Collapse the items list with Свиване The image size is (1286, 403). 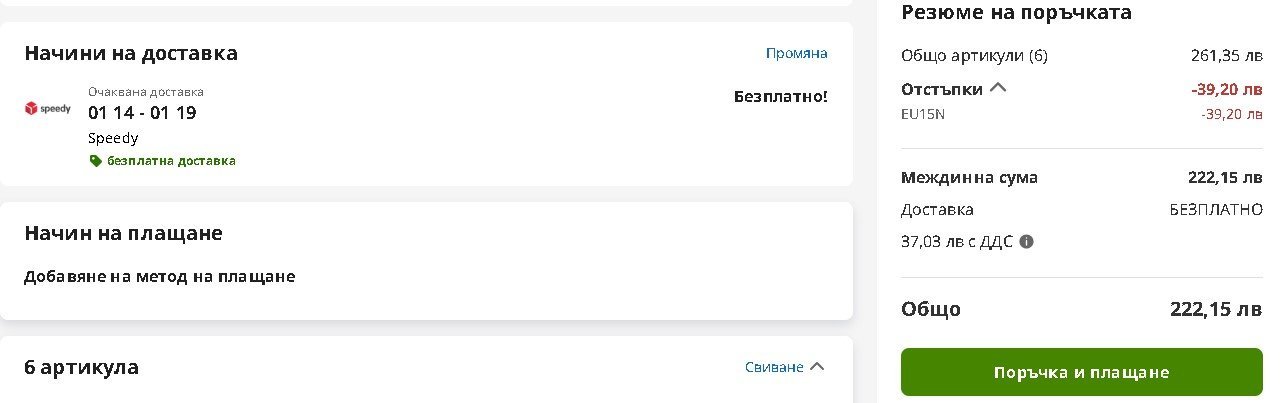[x=785, y=367]
